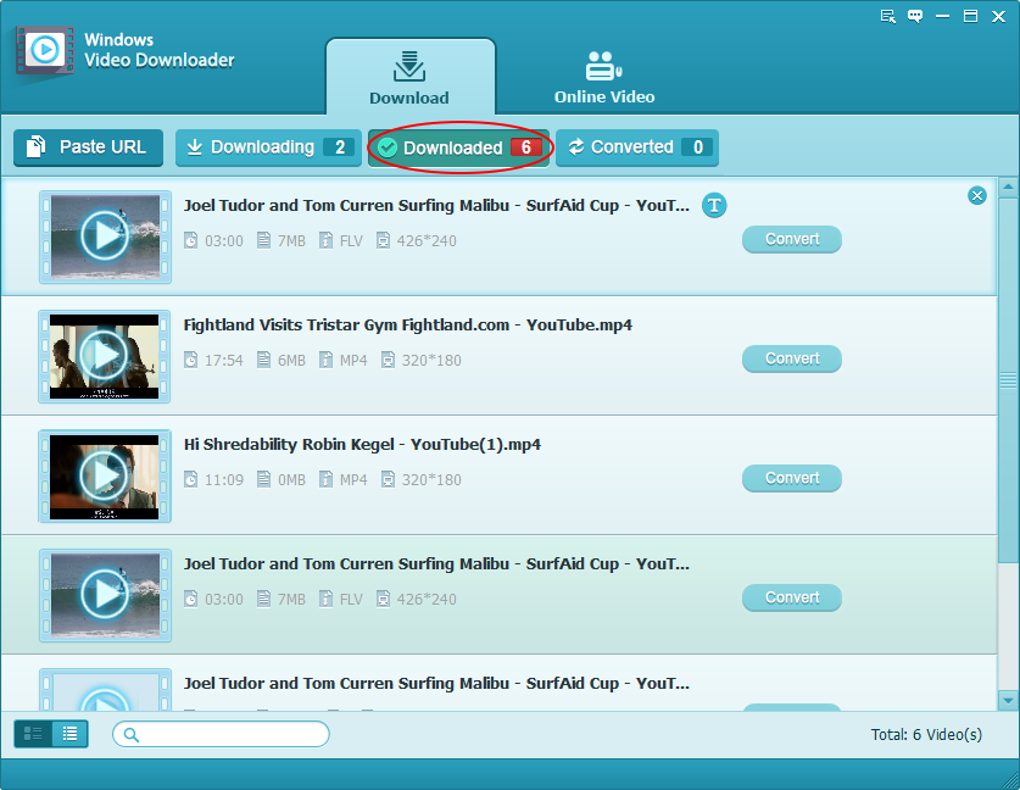Image resolution: width=1020 pixels, height=790 pixels.
Task: Select the Download tab
Action: tap(410, 77)
